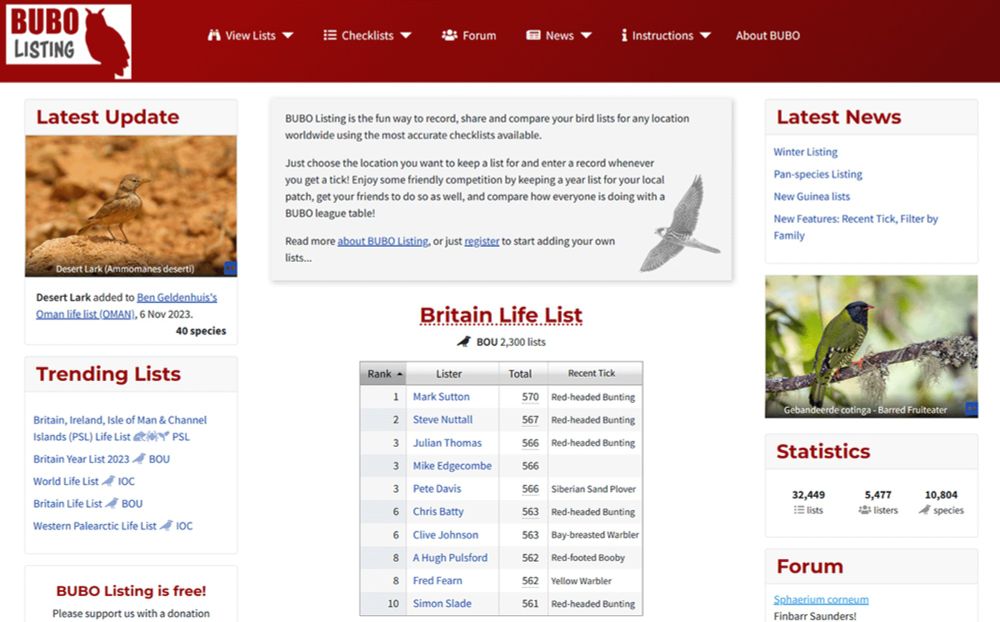
Task: Open Ben Geldenhuis's Oman life list link
Action: 126,306
